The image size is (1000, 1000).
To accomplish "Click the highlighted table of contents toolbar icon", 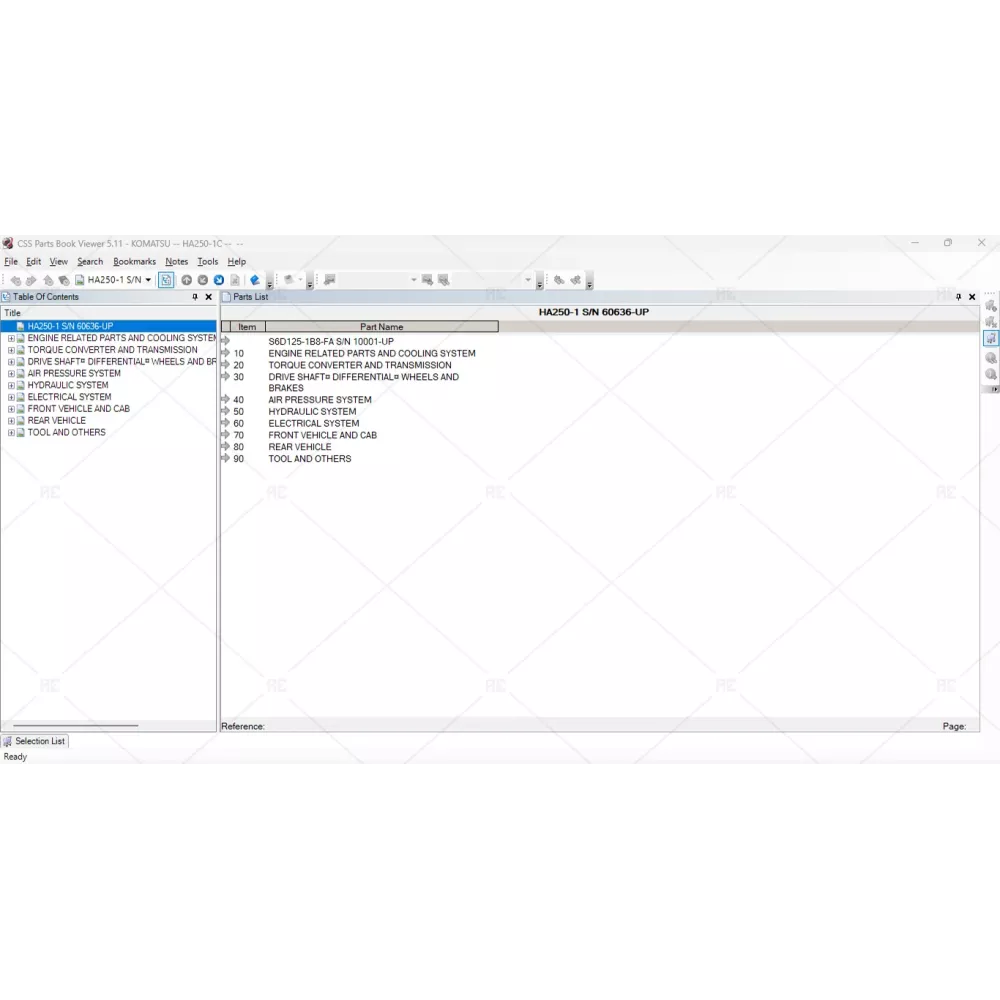I will (166, 280).
